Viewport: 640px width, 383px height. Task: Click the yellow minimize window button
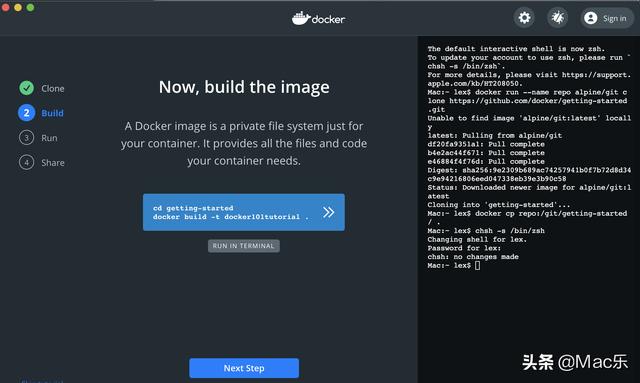18,7
